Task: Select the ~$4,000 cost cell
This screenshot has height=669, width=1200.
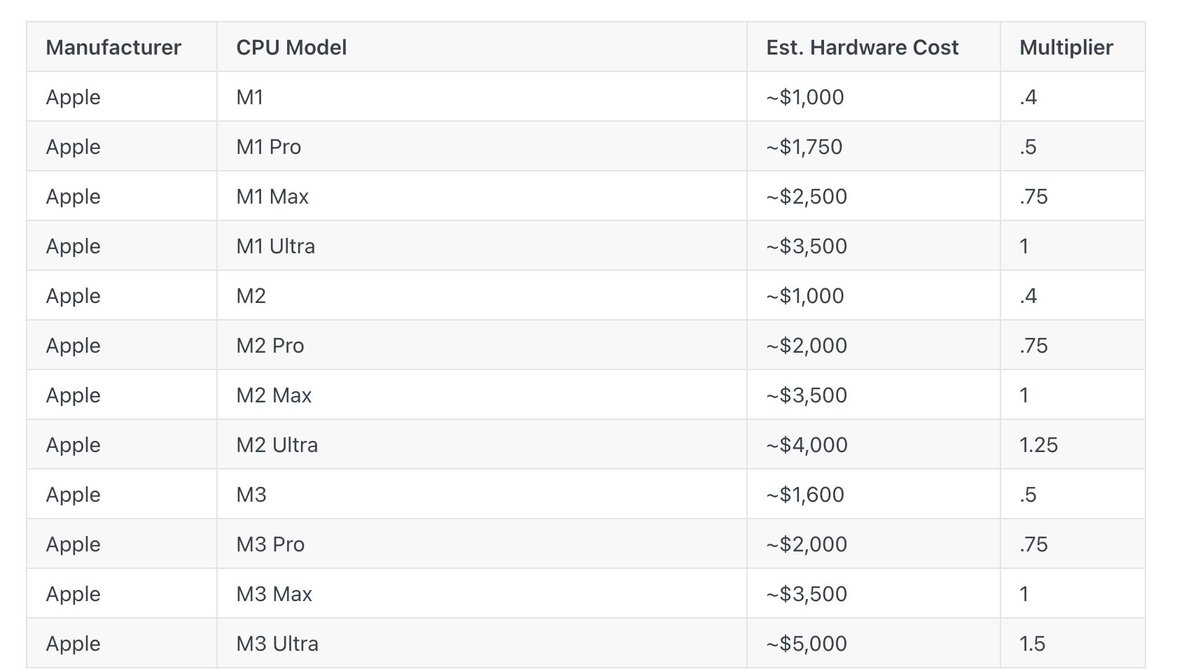Action: pyautogui.click(x=806, y=445)
